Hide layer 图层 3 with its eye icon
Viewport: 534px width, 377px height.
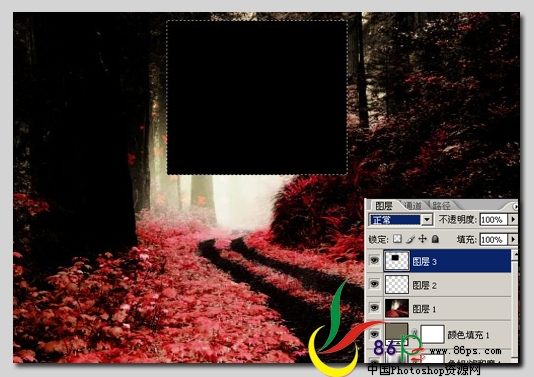375,261
